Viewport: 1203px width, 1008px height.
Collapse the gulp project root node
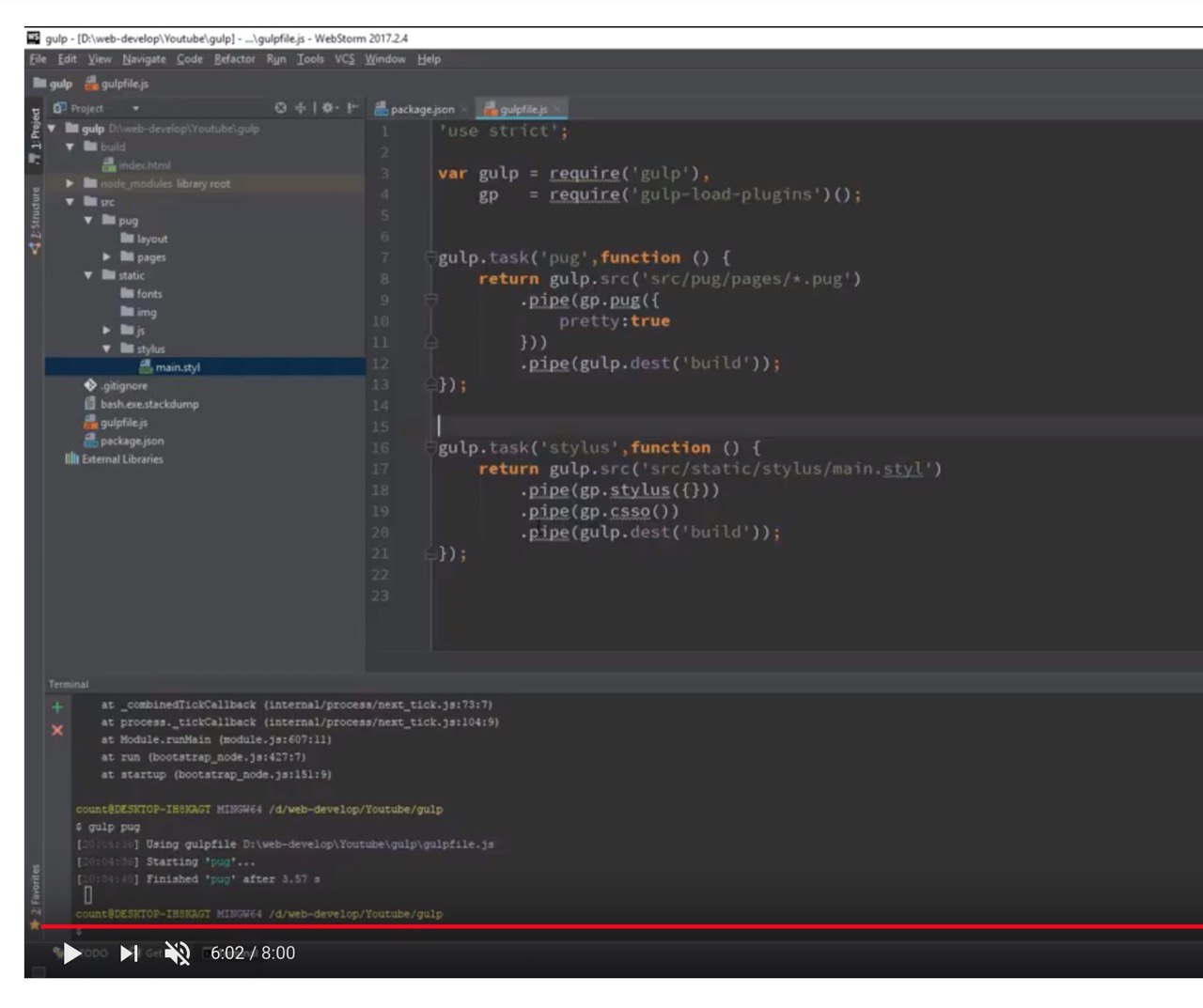(x=52, y=129)
